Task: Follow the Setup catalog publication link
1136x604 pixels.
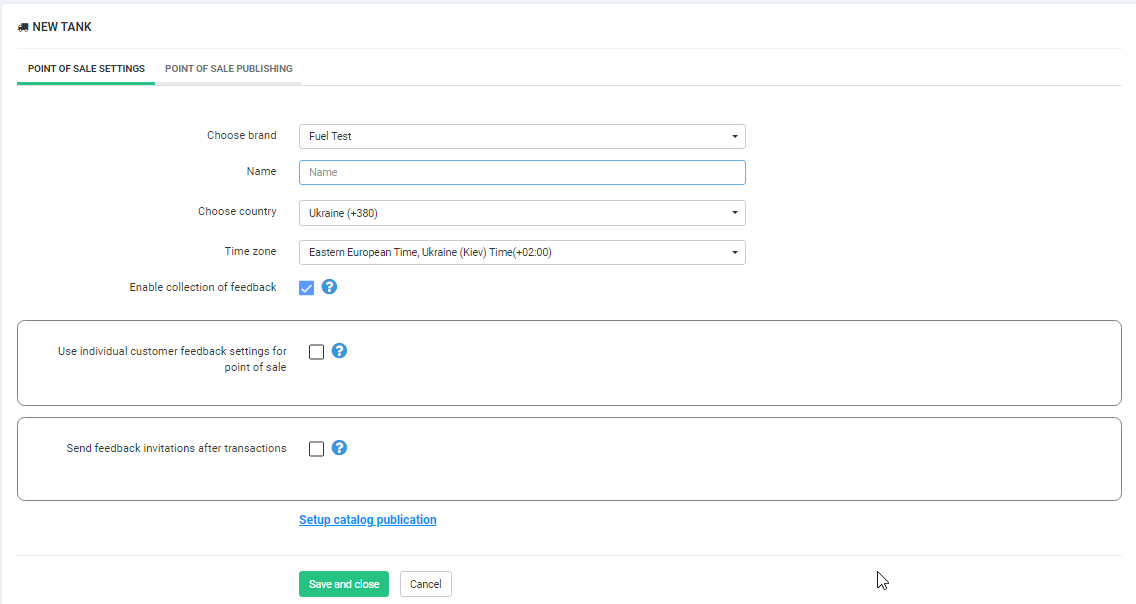Action: 367,520
